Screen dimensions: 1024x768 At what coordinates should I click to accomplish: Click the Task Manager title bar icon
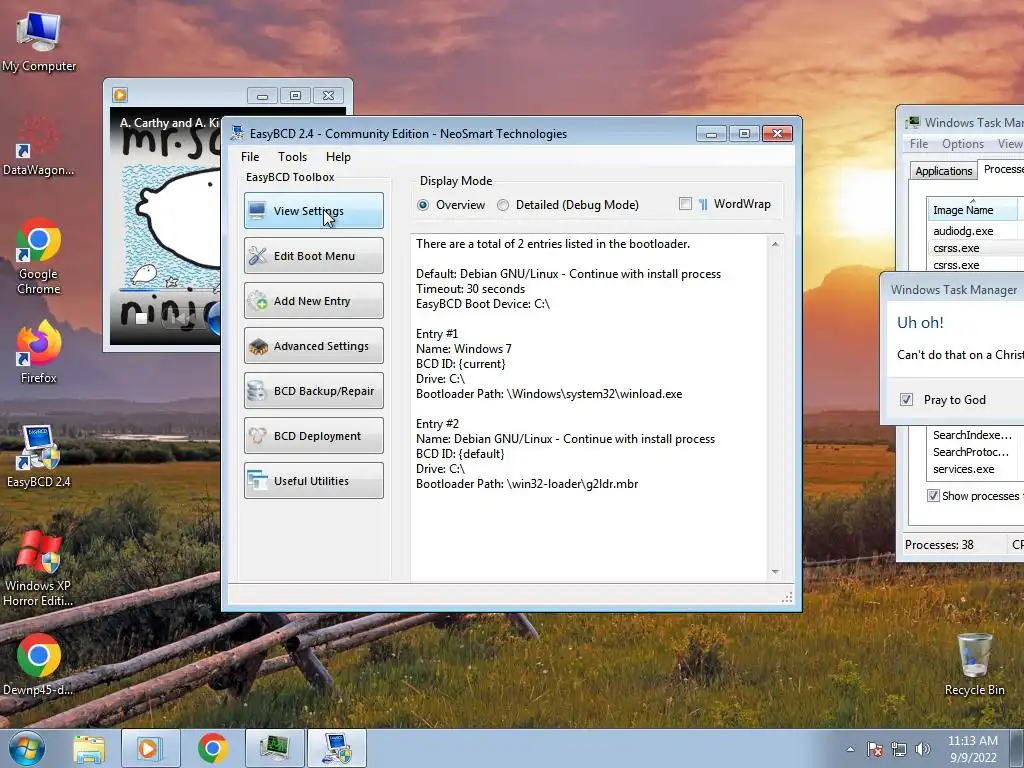tap(912, 122)
